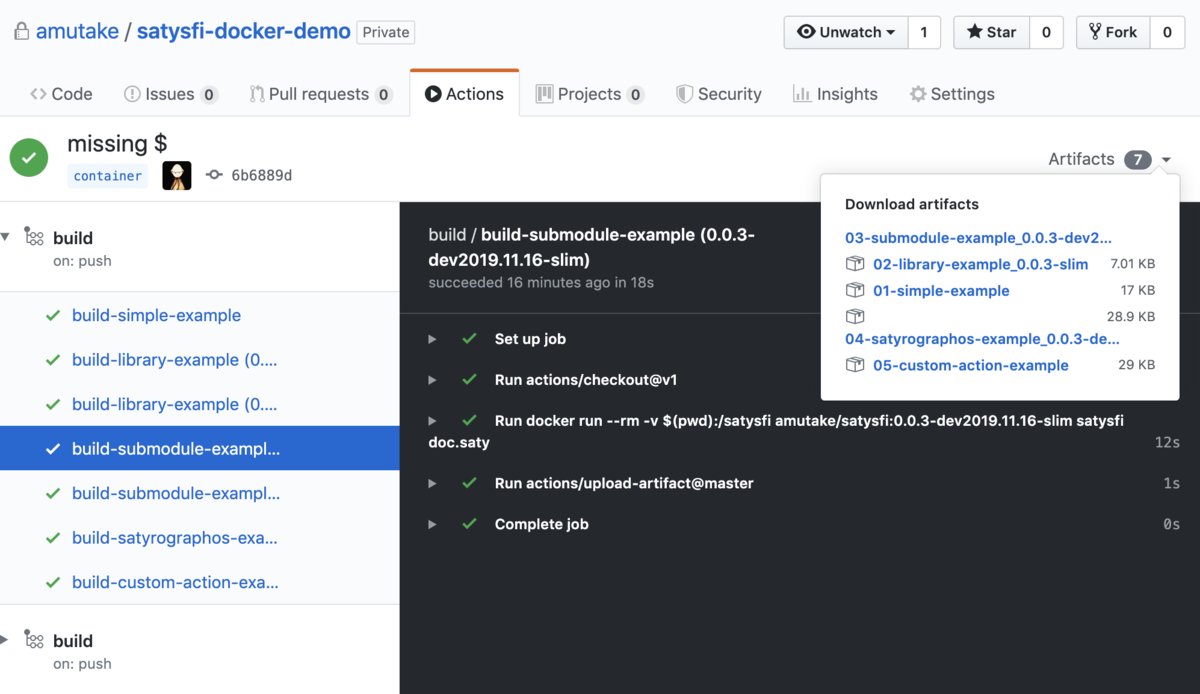Click the package icon beside 01-simple-example
Image resolution: width=1200 pixels, height=694 pixels.
pos(855,290)
